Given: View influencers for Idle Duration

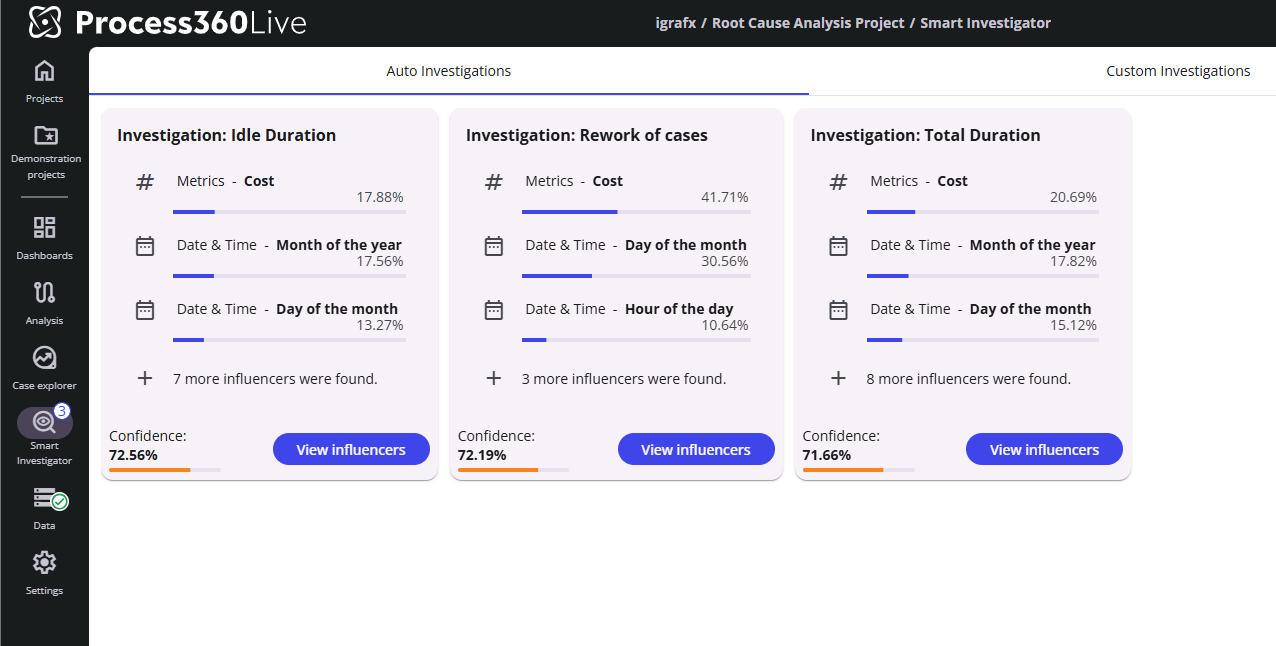Looking at the screenshot, I should coord(351,450).
